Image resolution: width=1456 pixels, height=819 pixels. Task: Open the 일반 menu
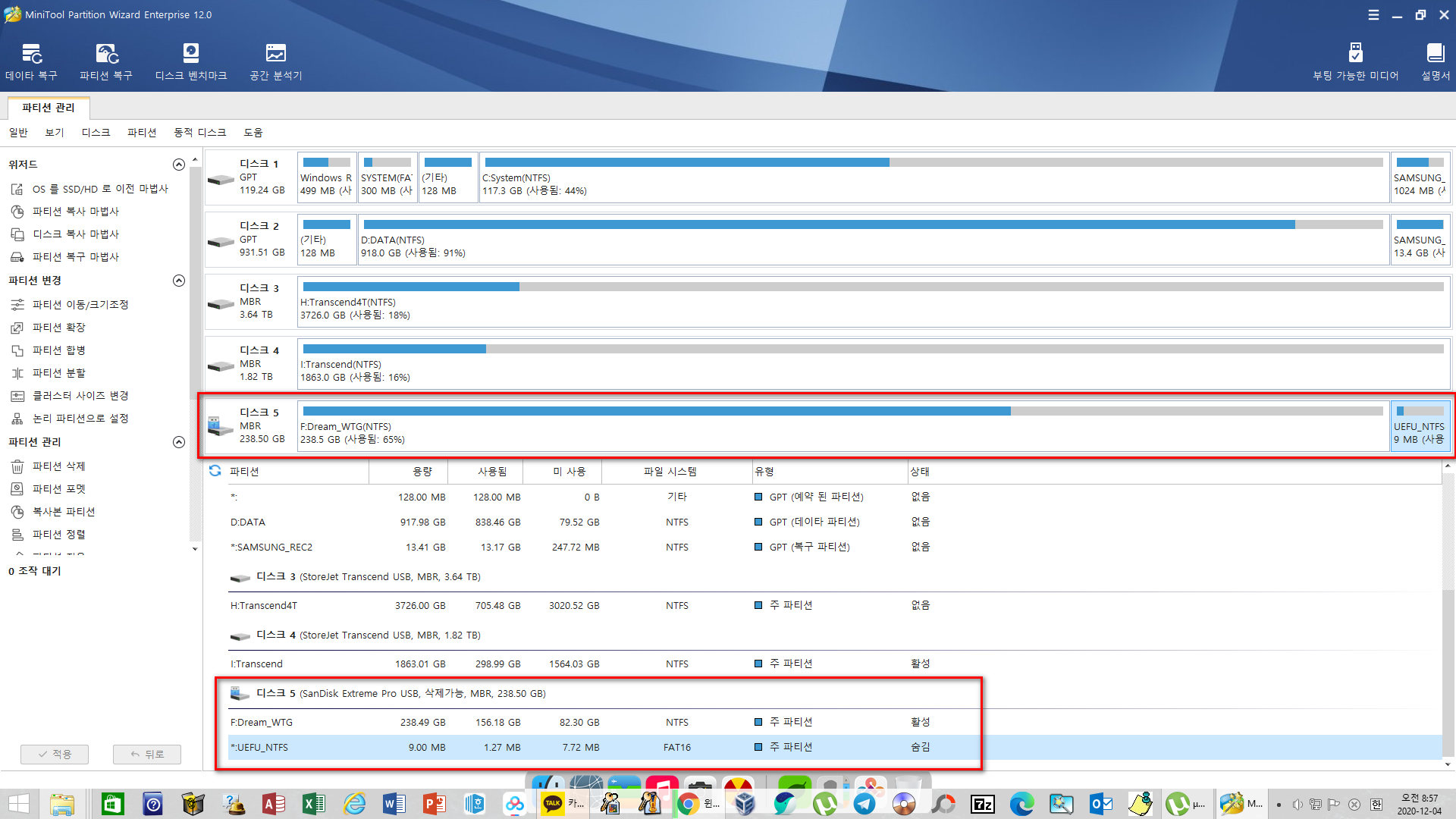point(18,133)
